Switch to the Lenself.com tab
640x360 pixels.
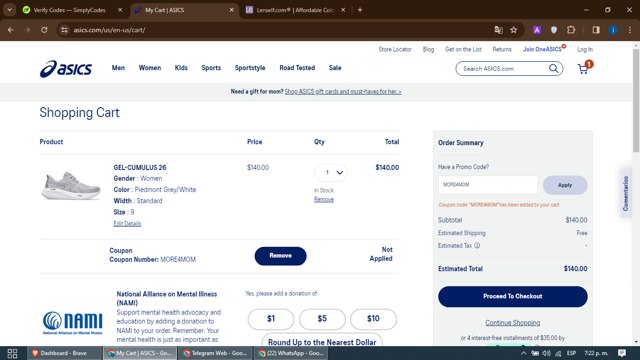[295, 10]
